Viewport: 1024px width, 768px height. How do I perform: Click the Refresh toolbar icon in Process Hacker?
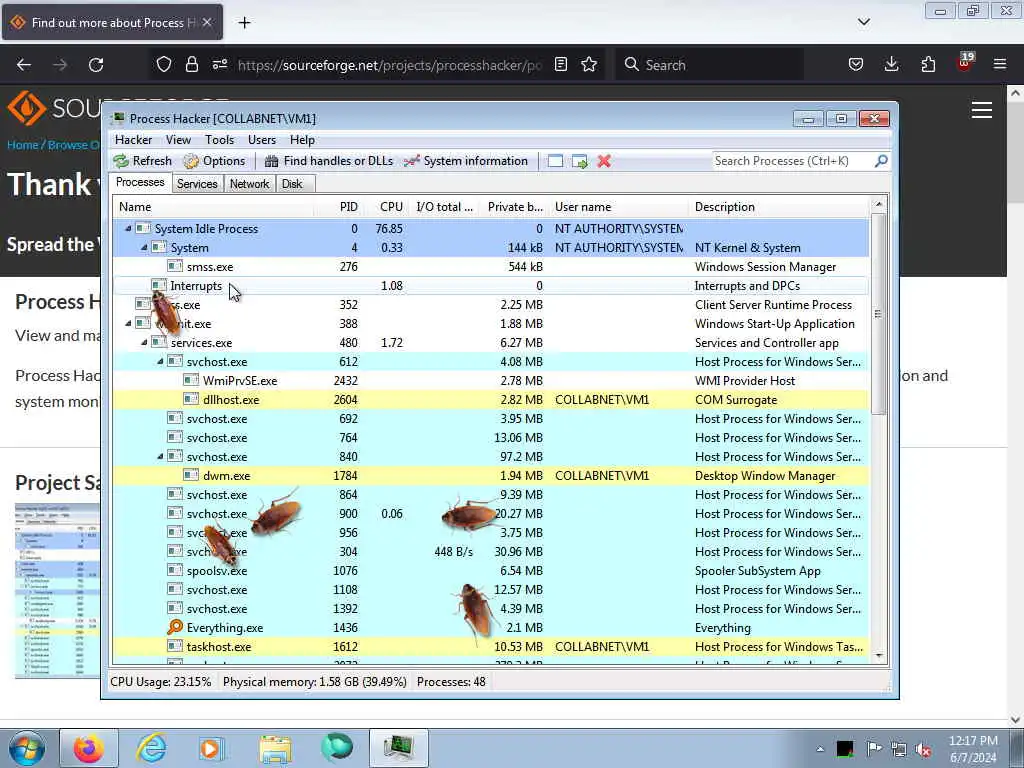tap(121, 161)
